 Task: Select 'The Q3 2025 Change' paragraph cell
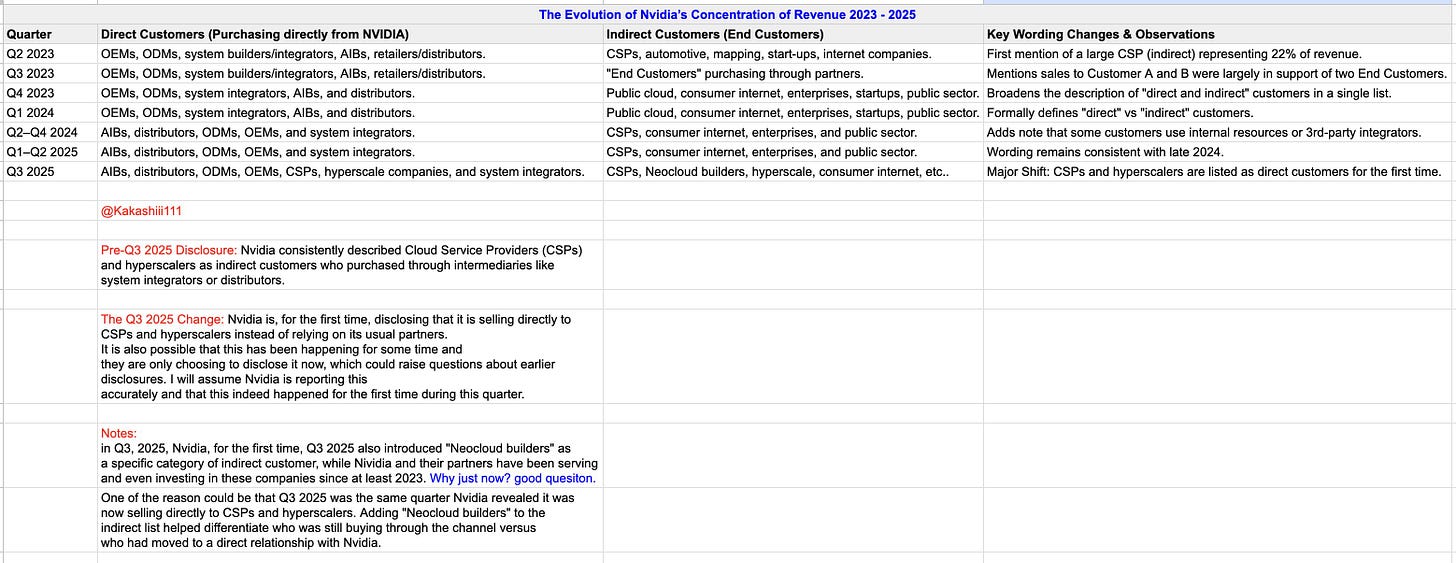click(x=350, y=356)
